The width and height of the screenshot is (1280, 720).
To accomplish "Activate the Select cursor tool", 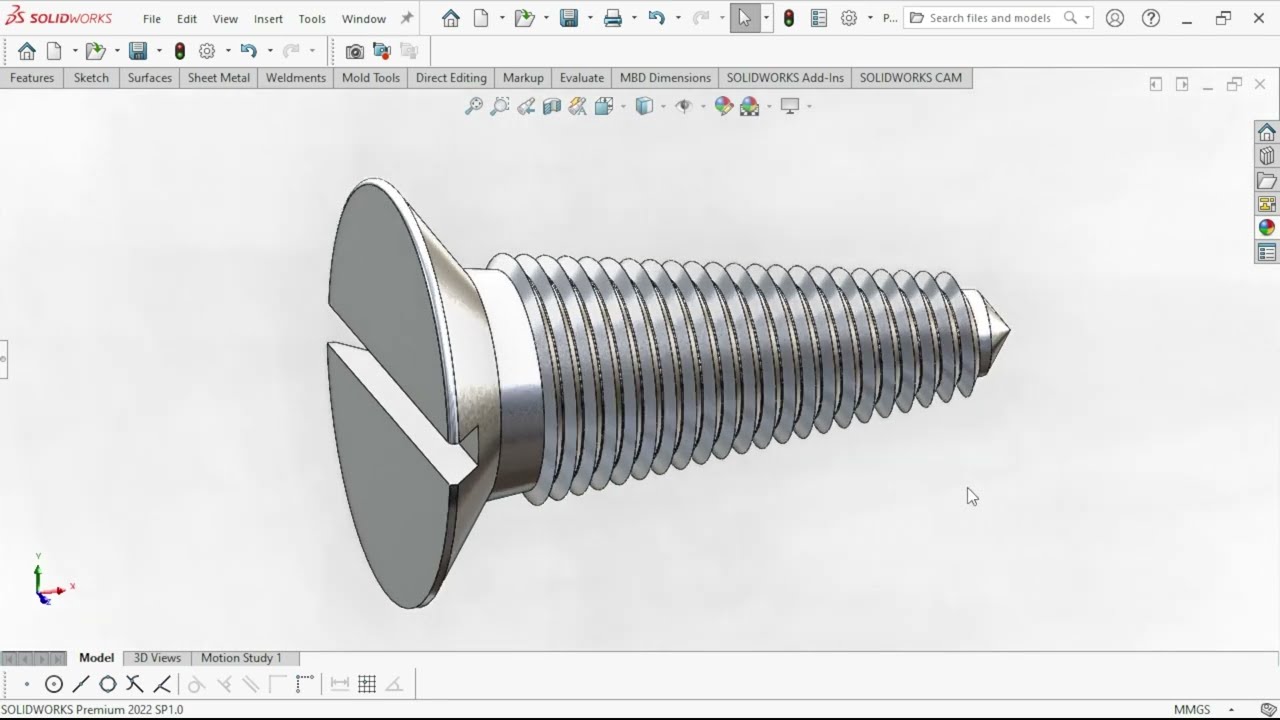I will [x=745, y=18].
